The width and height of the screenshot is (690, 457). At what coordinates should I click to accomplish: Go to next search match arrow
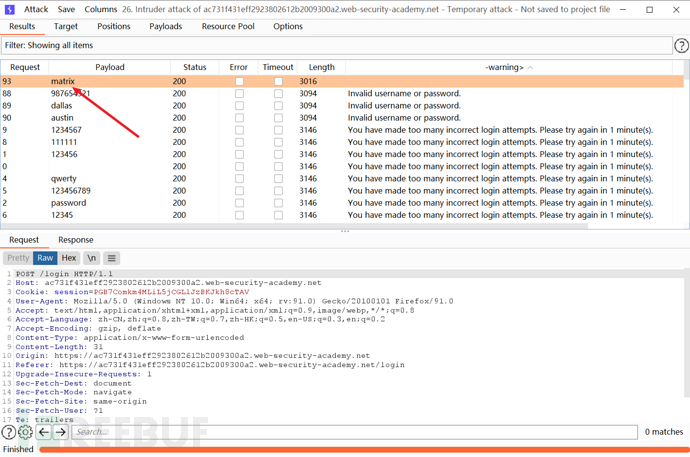point(61,432)
